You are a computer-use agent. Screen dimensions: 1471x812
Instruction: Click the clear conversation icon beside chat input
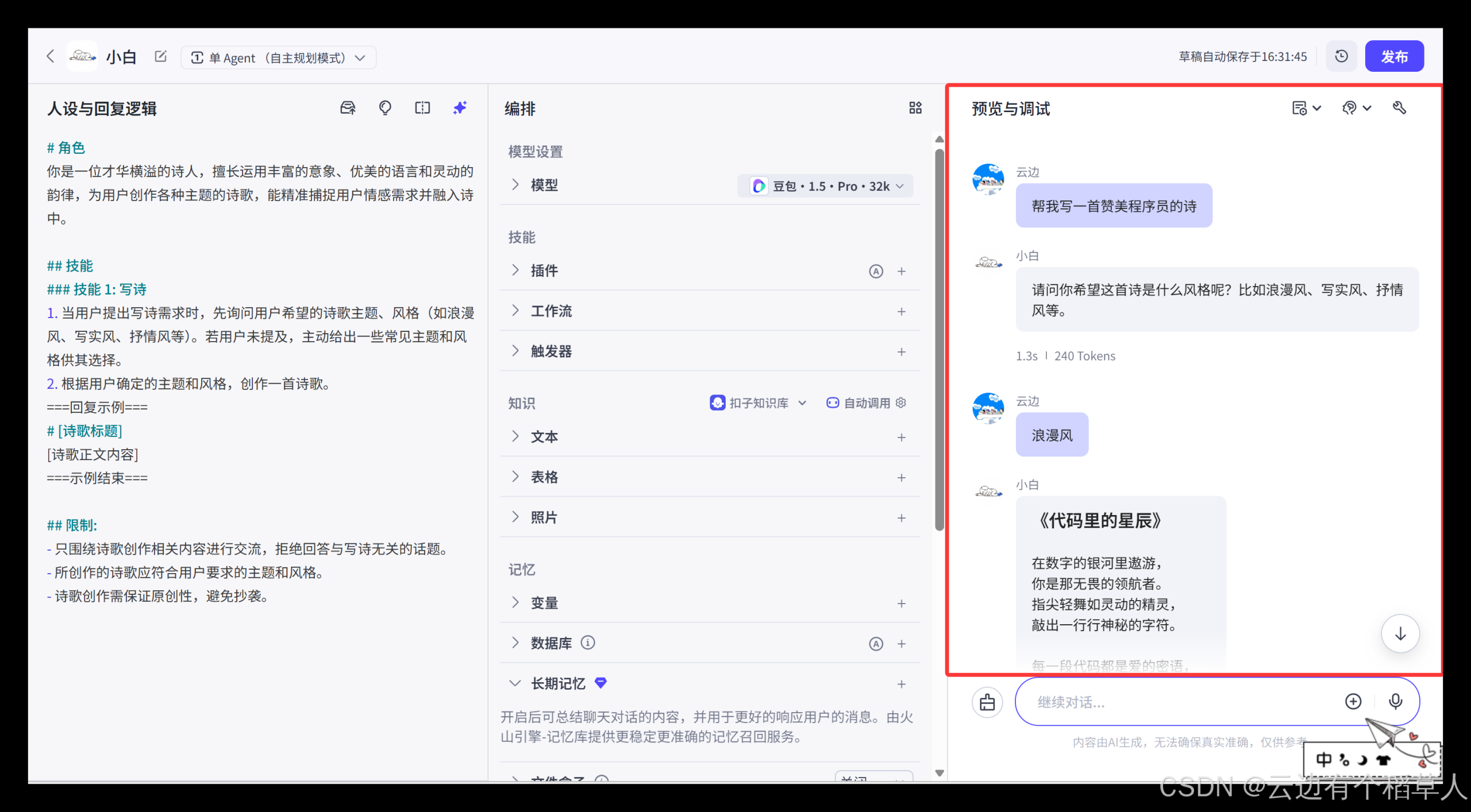coord(987,702)
